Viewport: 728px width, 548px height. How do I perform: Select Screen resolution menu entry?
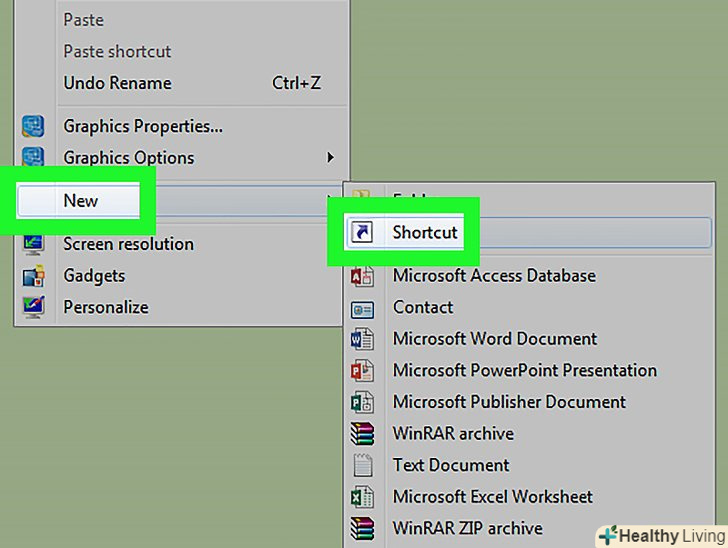pyautogui.click(x=182, y=244)
